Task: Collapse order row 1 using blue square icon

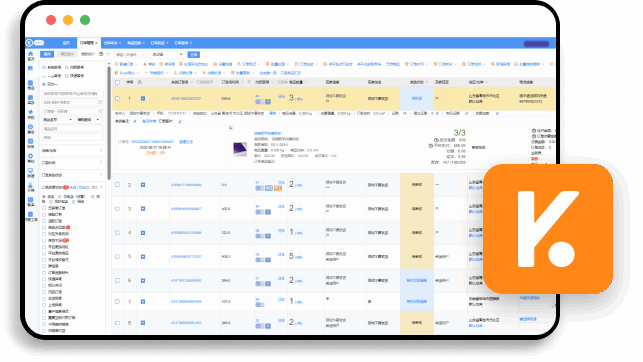Action: (x=143, y=98)
